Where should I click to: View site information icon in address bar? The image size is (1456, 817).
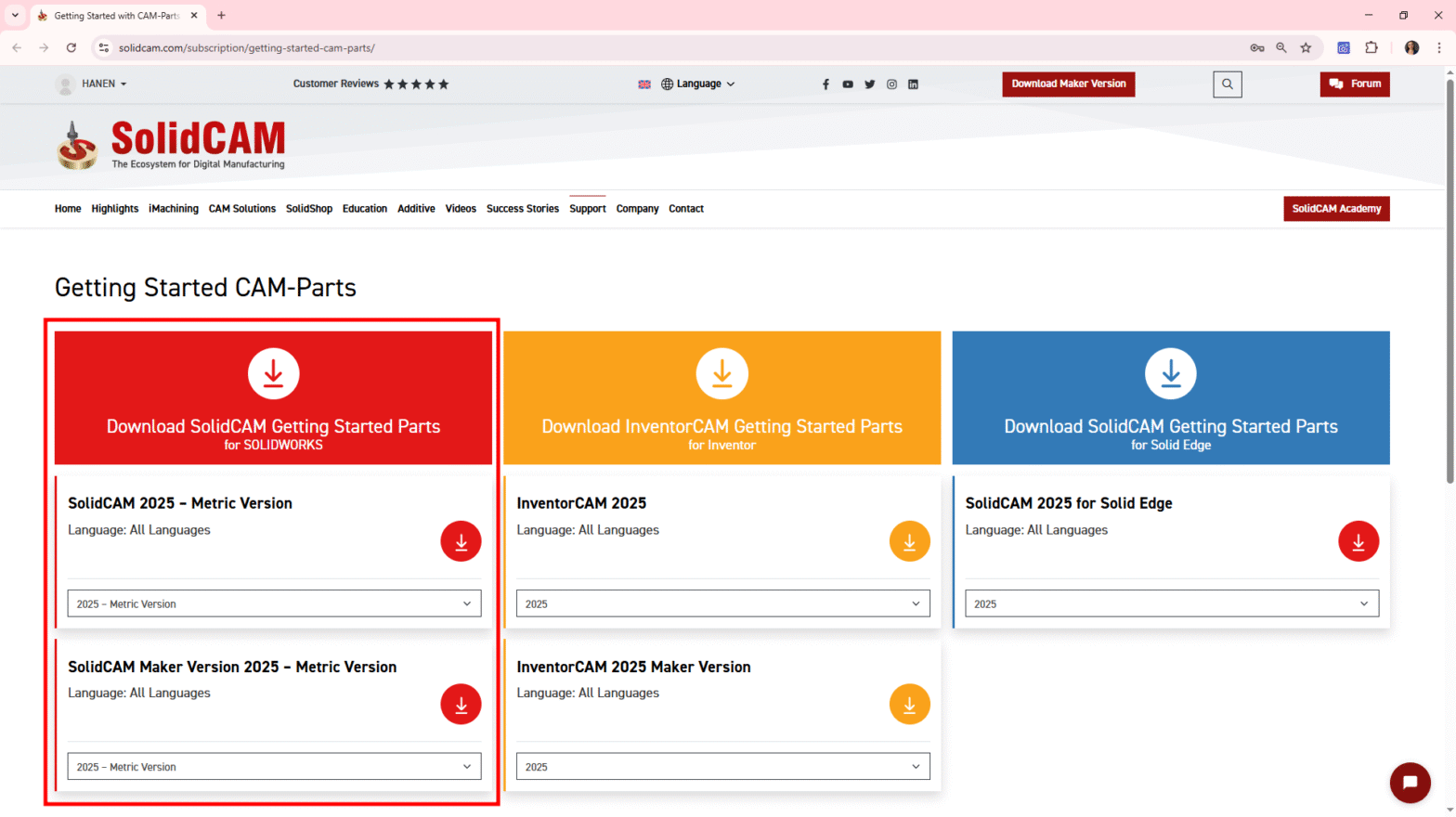tap(104, 47)
